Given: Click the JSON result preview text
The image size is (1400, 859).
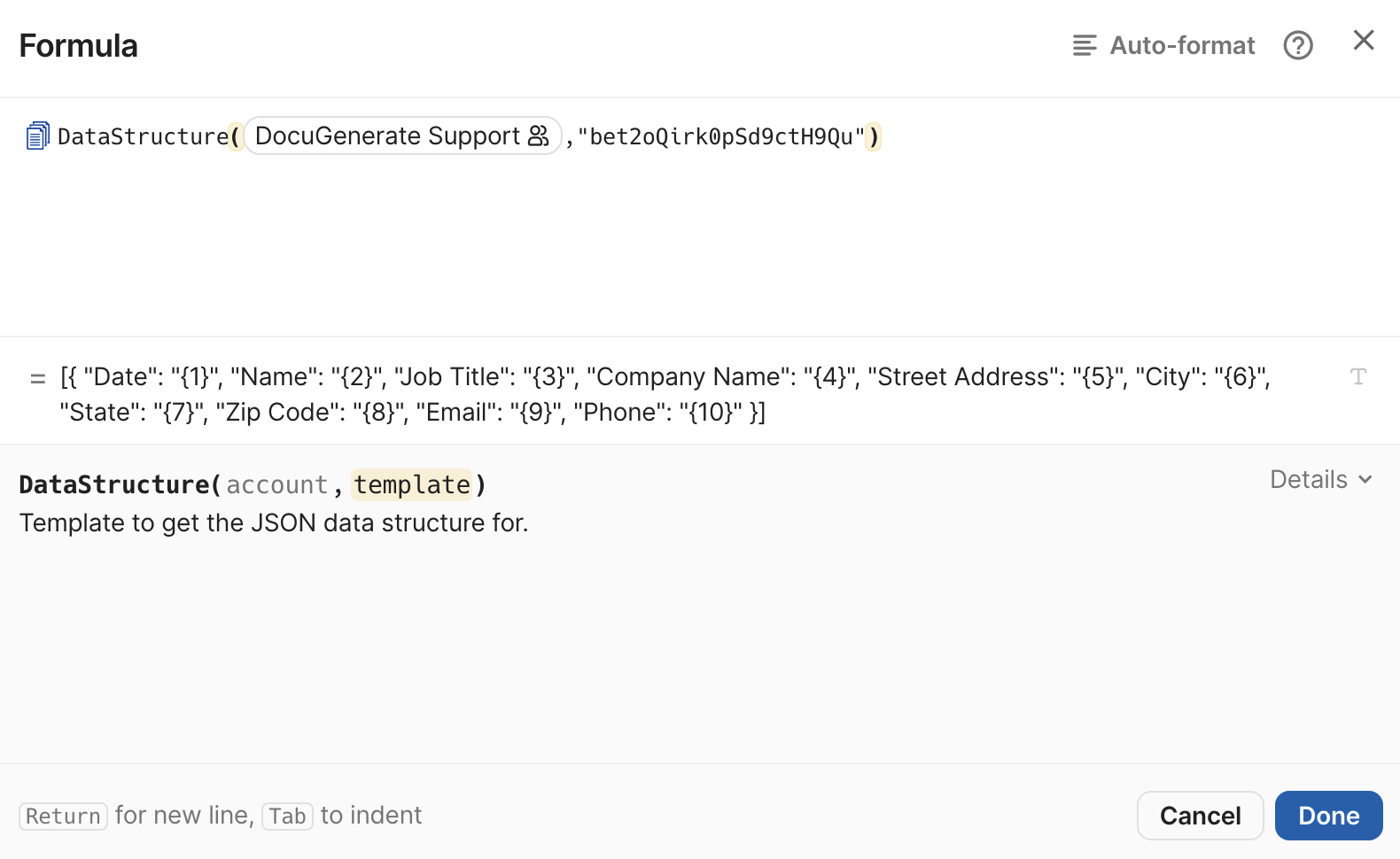Looking at the screenshot, I should (665, 394).
